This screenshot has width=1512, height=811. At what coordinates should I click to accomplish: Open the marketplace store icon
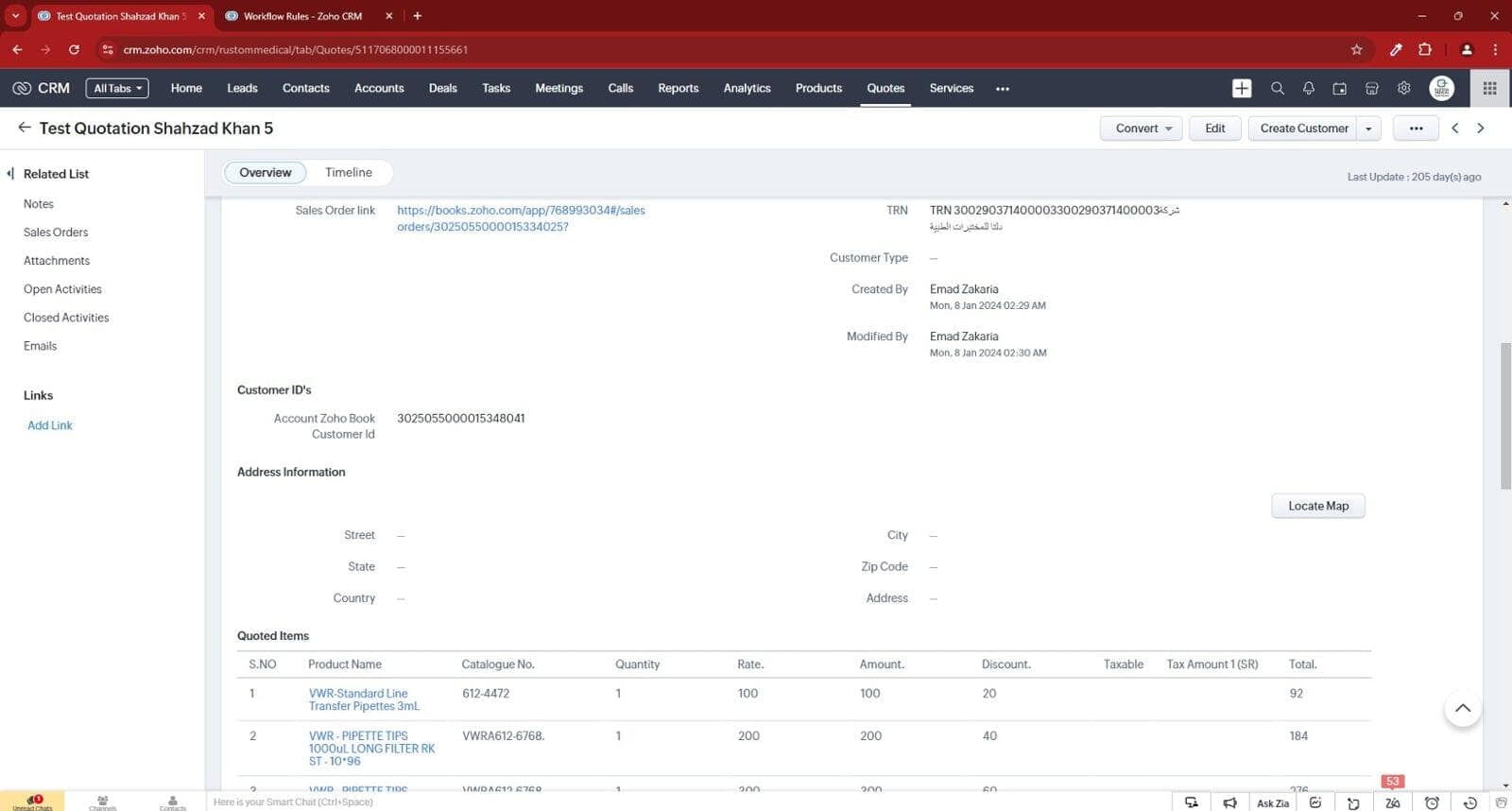click(1372, 88)
